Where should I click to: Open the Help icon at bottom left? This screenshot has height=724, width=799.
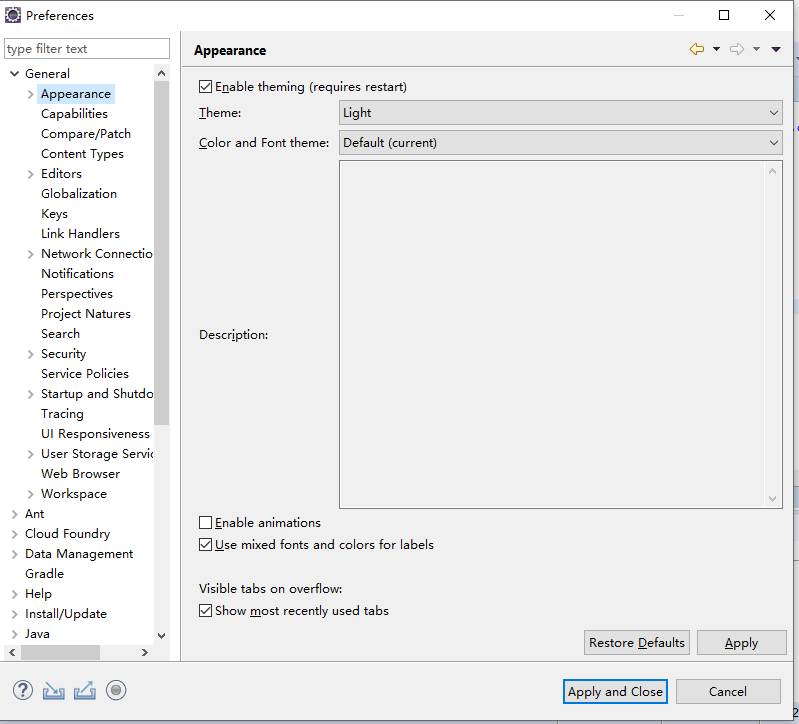23,691
